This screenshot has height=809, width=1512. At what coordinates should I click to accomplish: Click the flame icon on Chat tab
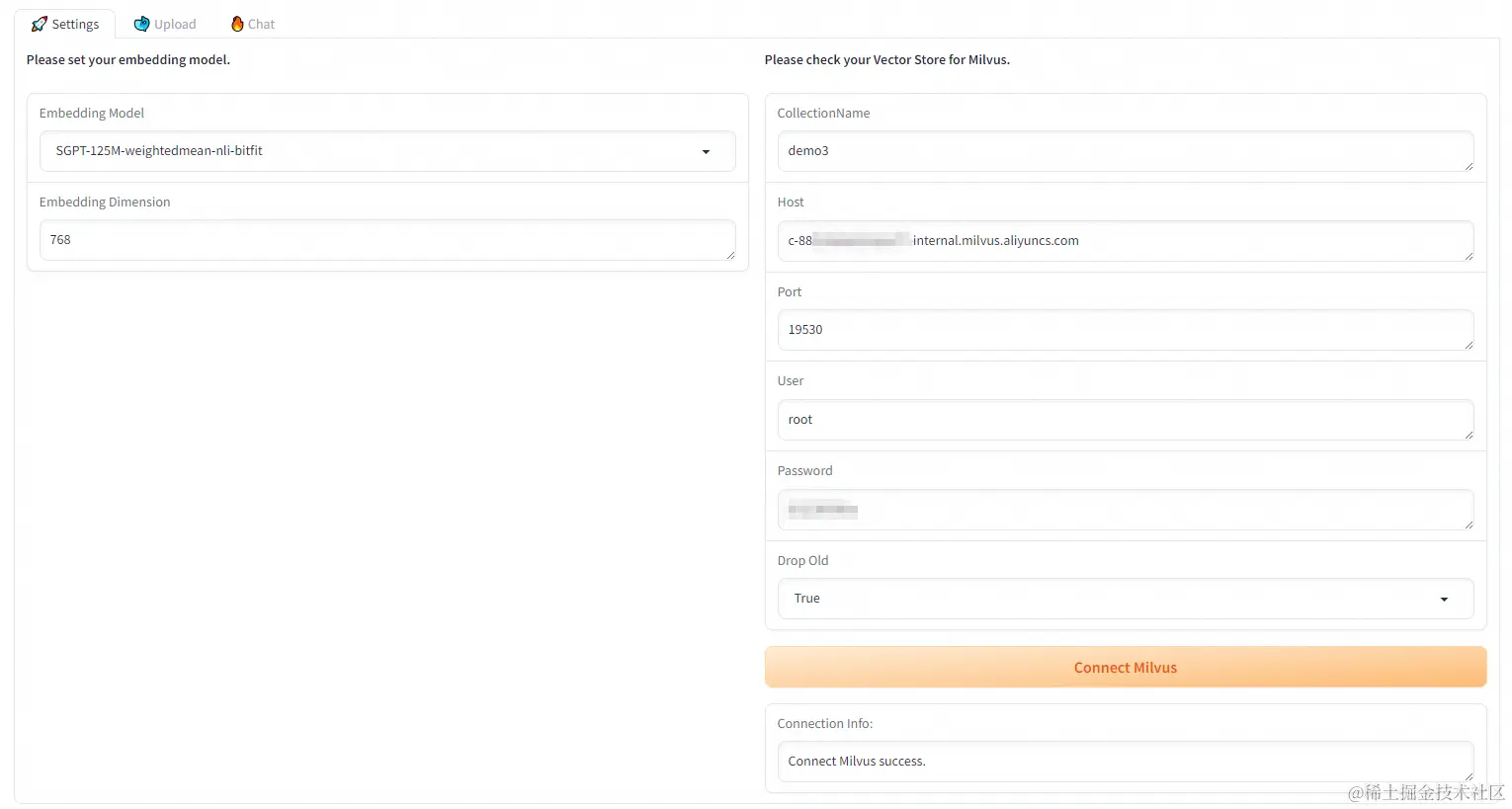pyautogui.click(x=237, y=24)
